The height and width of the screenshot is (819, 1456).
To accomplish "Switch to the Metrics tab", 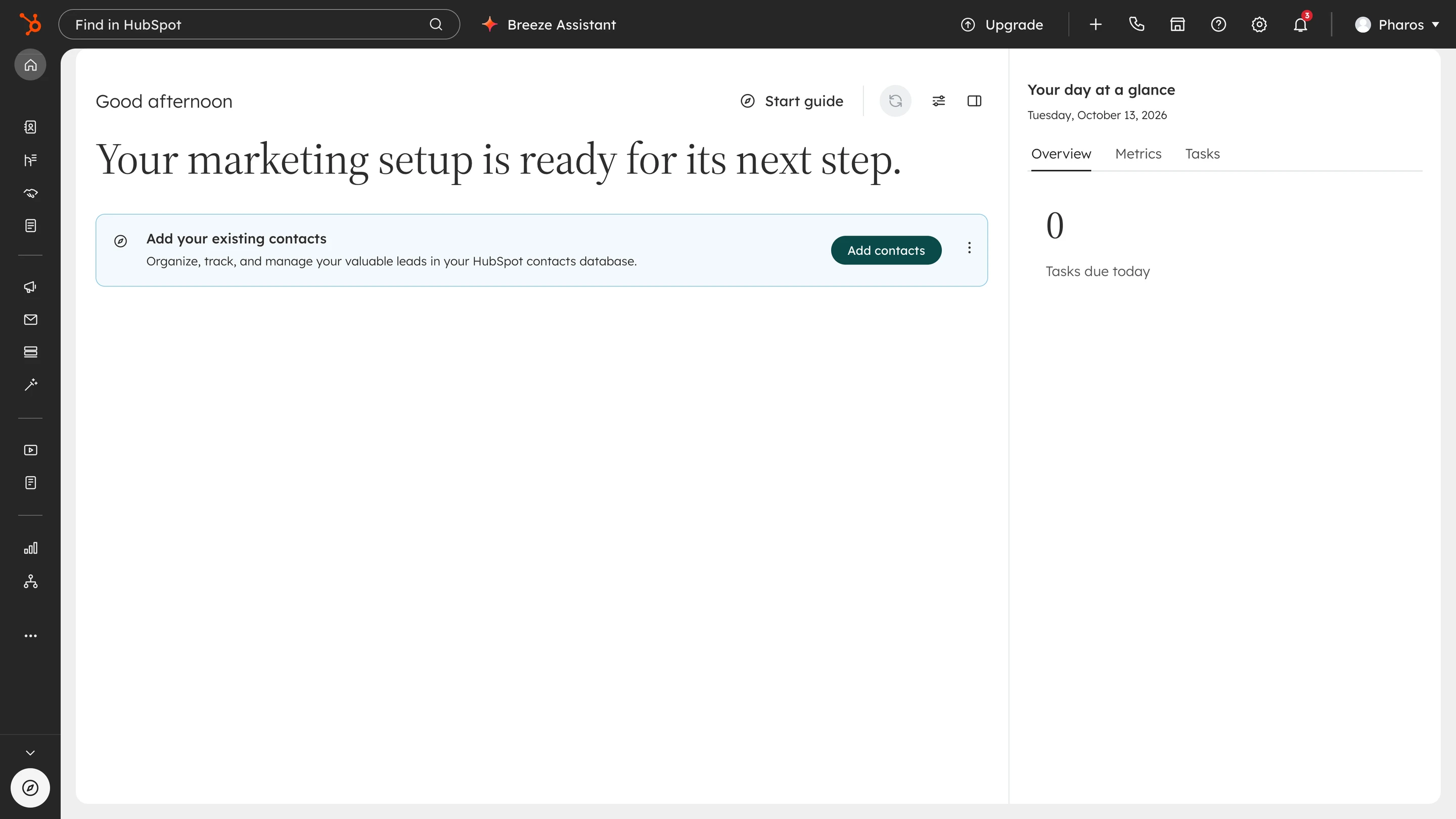I will (1138, 154).
